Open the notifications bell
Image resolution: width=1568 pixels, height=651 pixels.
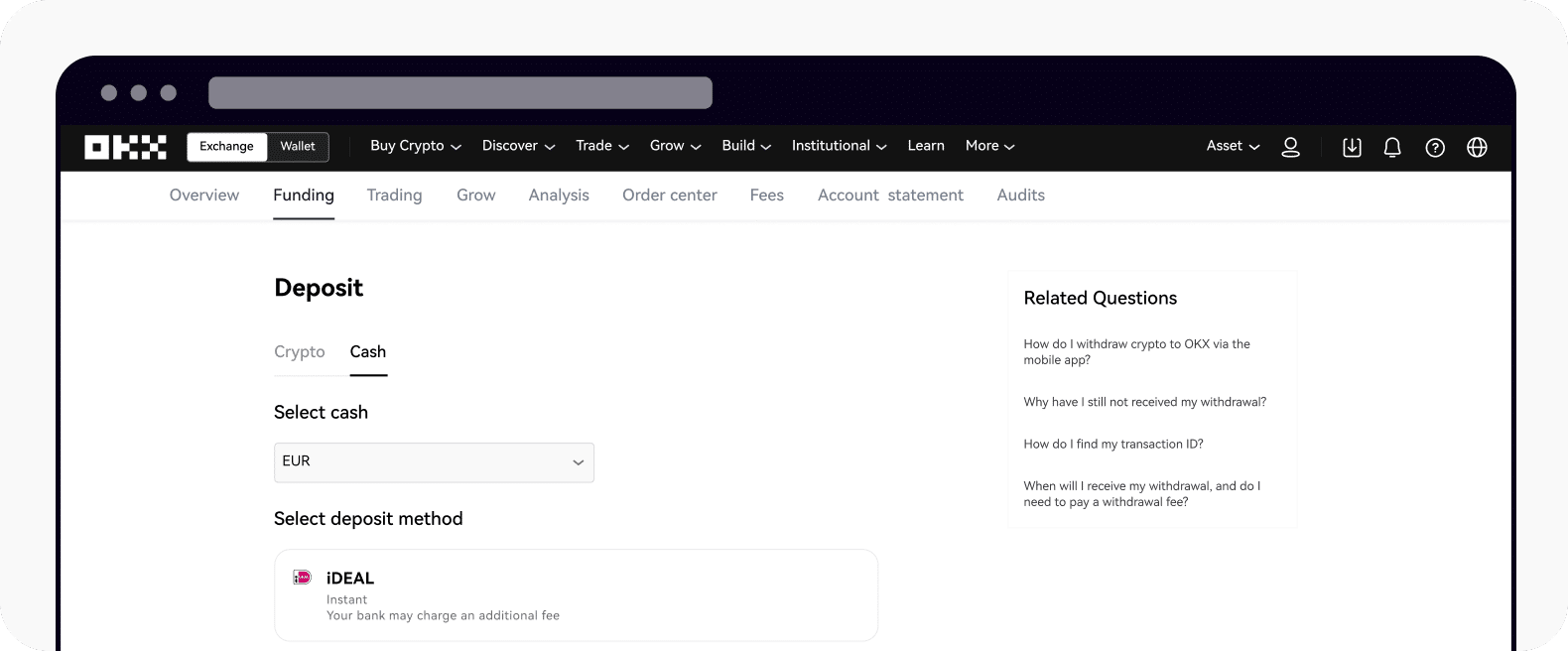click(1392, 147)
